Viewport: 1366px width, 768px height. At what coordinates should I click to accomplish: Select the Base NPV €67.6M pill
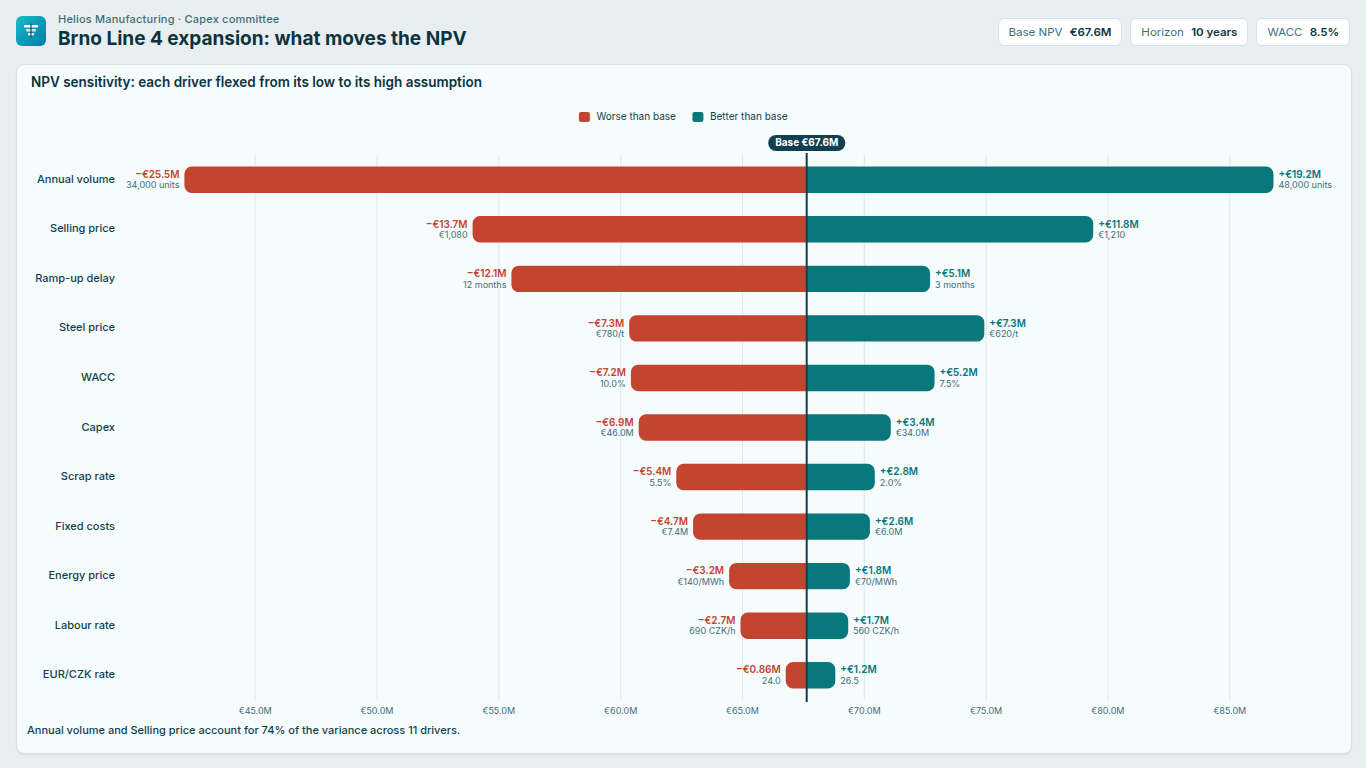1060,32
